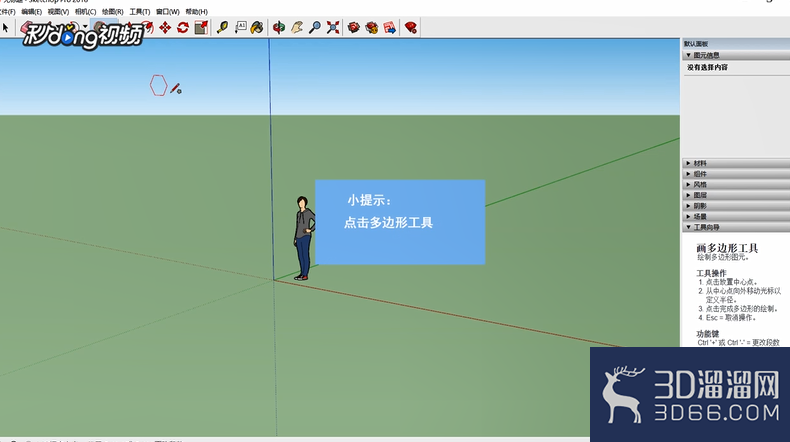
Task: Click the Zoom Extents tool
Action: click(x=333, y=27)
